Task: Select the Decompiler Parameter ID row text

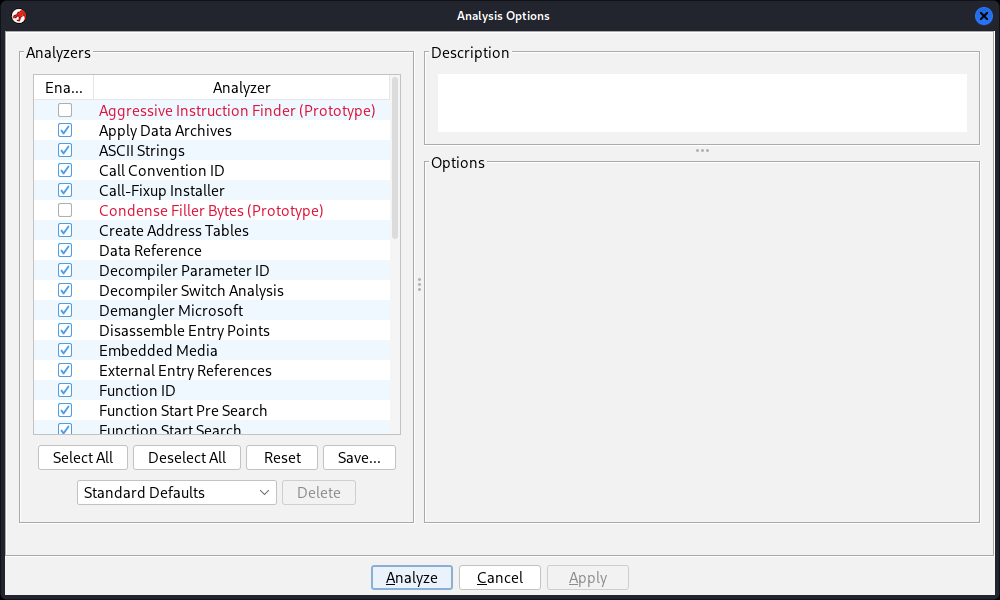Action: [x=184, y=270]
